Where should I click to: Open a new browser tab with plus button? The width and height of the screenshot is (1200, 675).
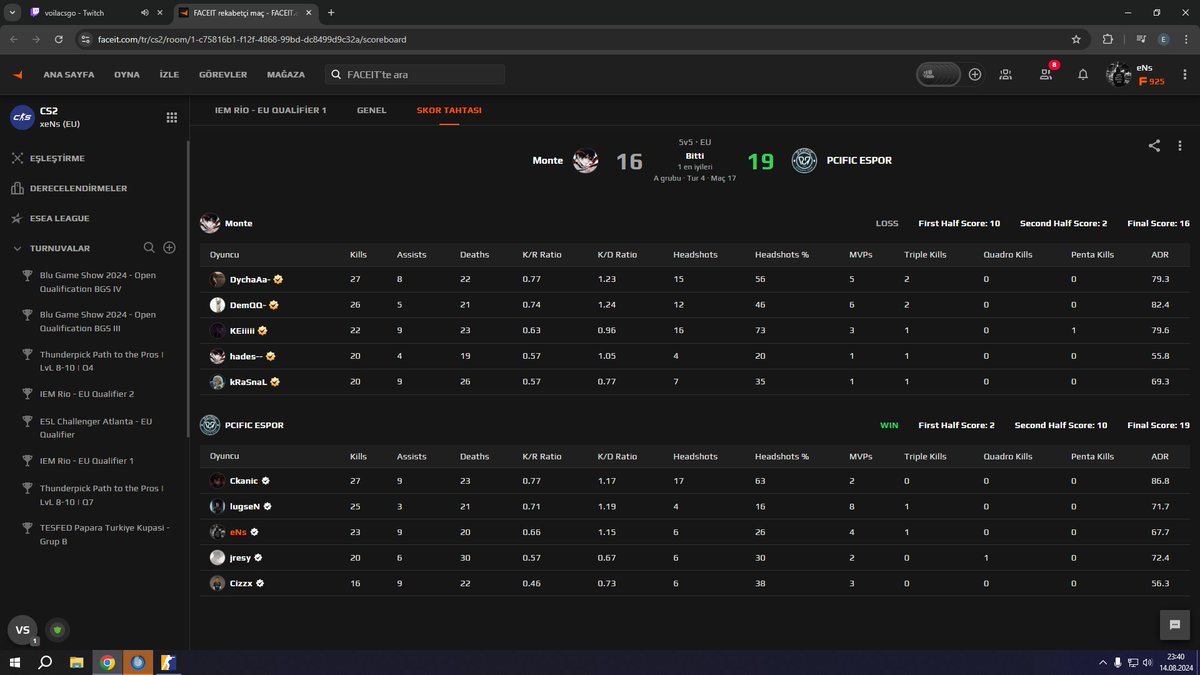click(x=331, y=12)
